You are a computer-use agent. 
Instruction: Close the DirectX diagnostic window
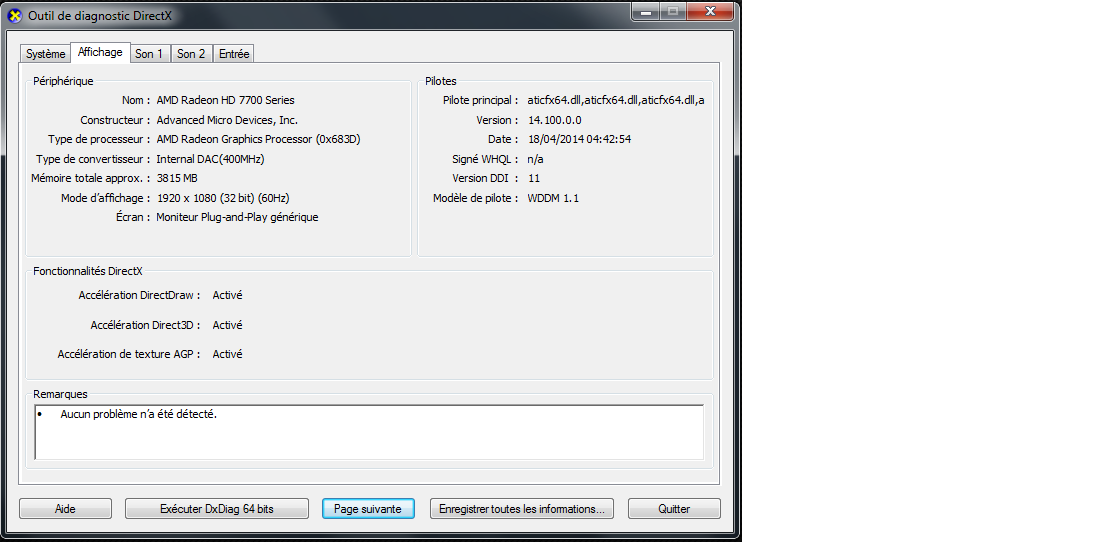click(x=710, y=11)
